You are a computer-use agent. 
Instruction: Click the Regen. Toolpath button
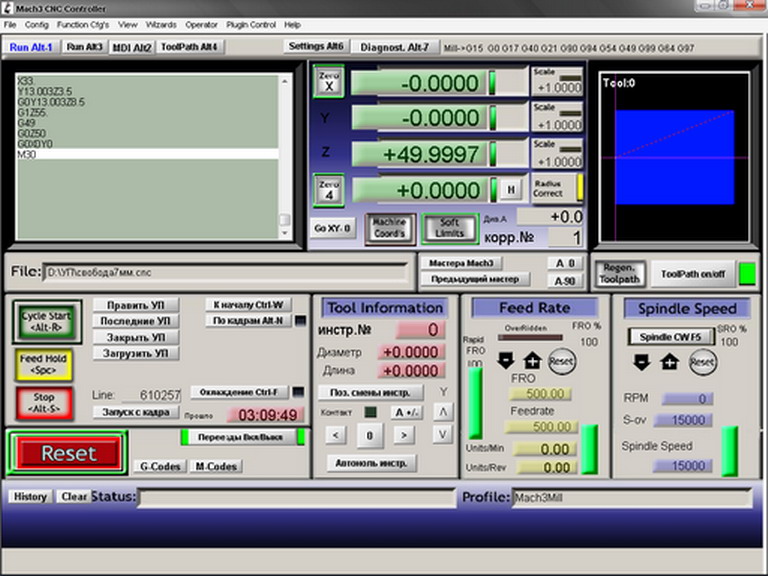pos(618,273)
